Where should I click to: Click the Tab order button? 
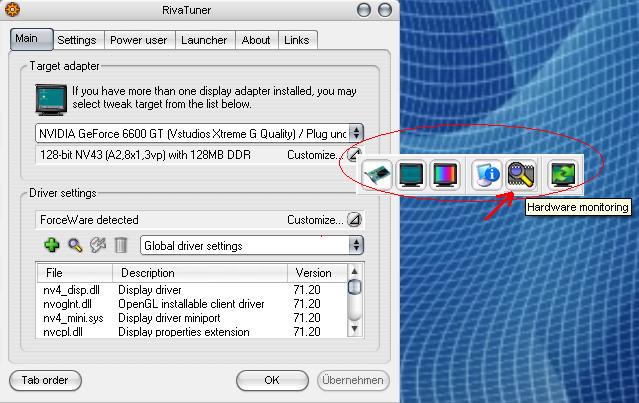point(45,380)
